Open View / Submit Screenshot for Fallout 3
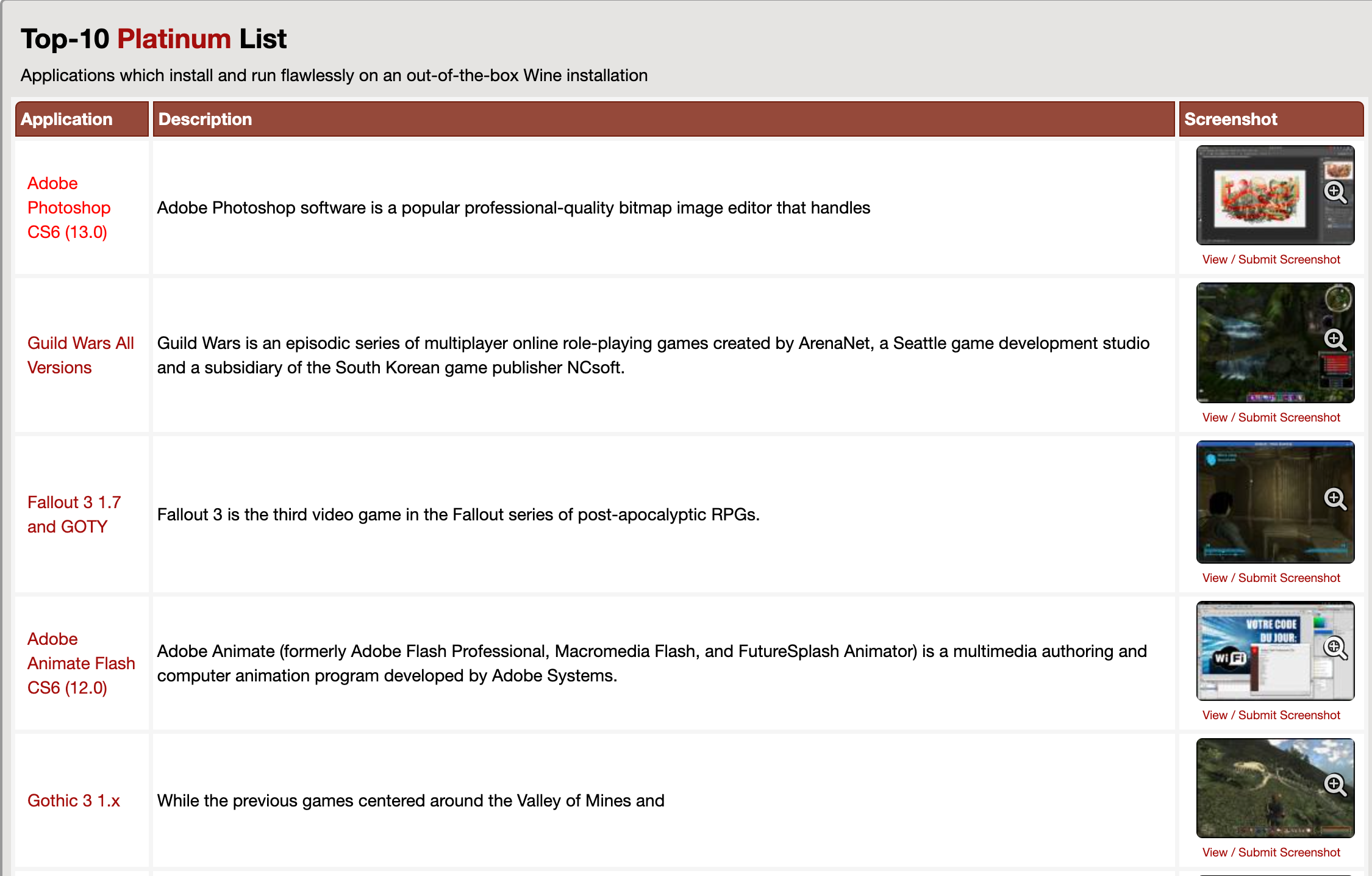 [x=1271, y=577]
